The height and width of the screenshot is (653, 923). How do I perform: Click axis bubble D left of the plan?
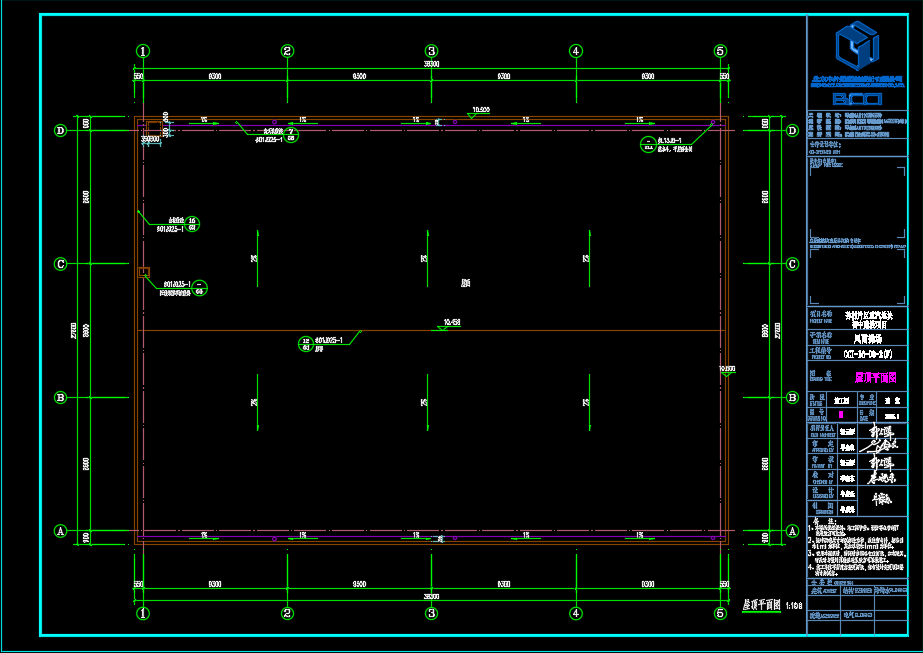tap(61, 131)
